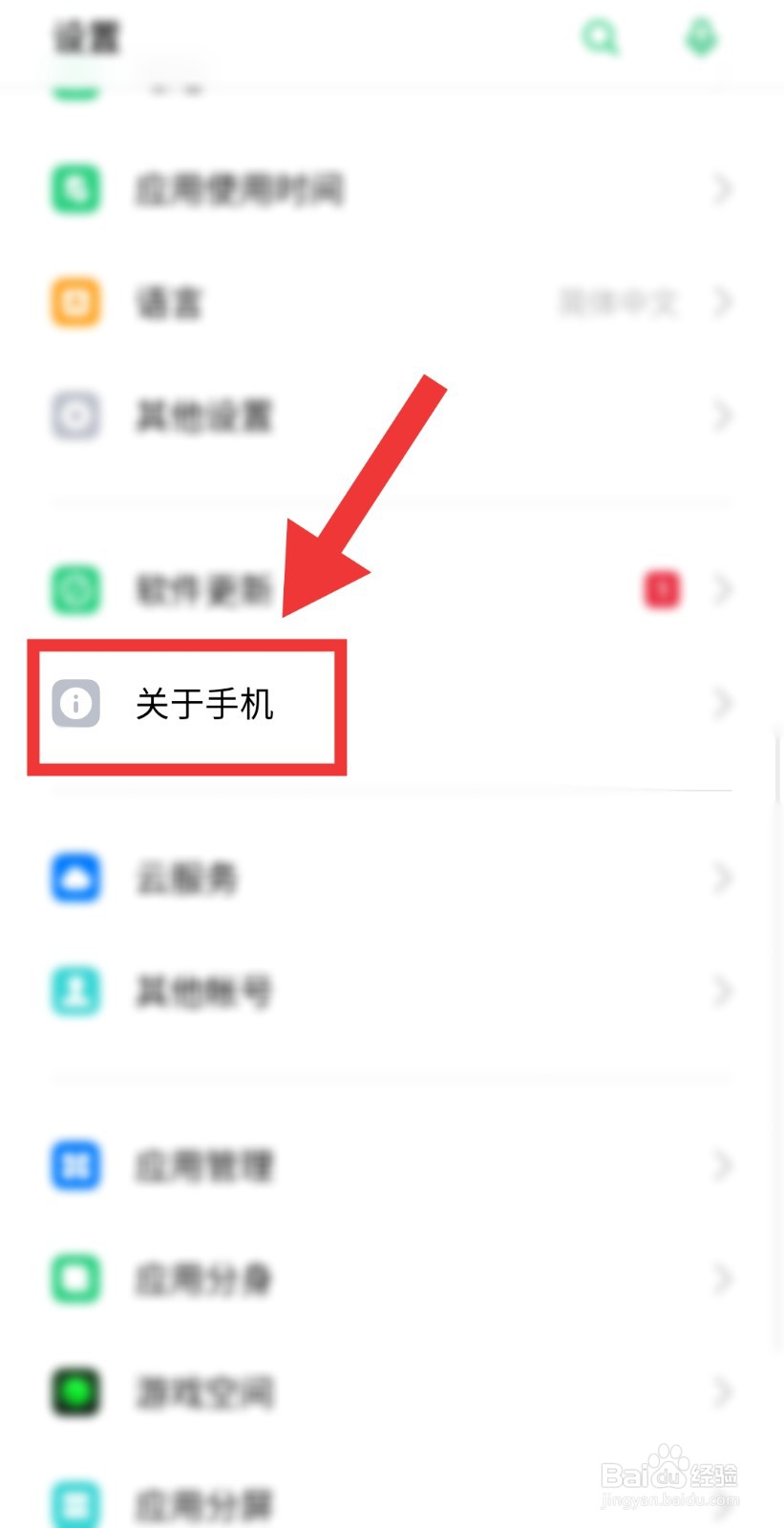
Task: Tap the gray gear other settings icon
Action: tap(75, 415)
